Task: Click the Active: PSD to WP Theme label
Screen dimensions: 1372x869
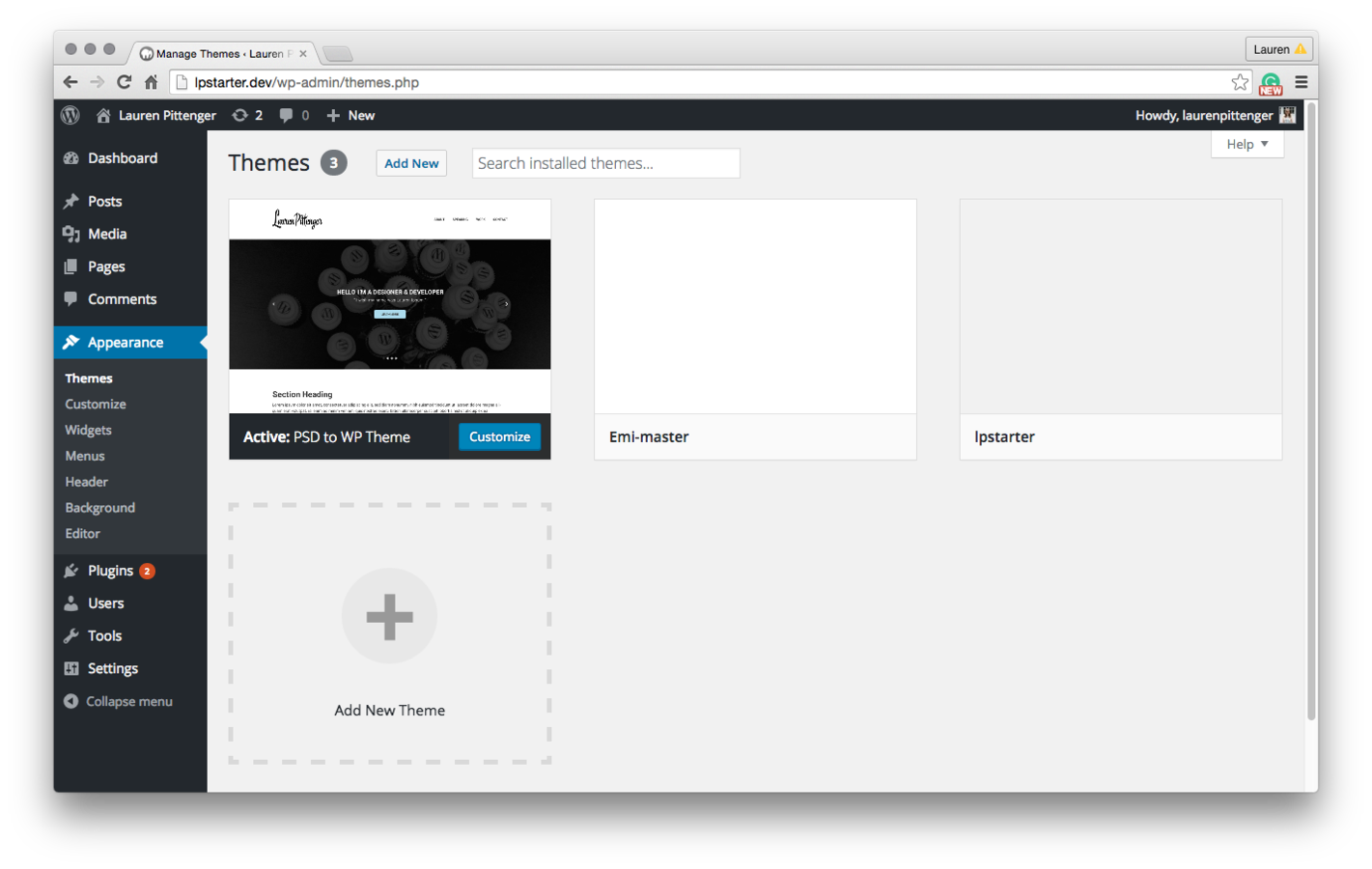Action: (x=326, y=436)
